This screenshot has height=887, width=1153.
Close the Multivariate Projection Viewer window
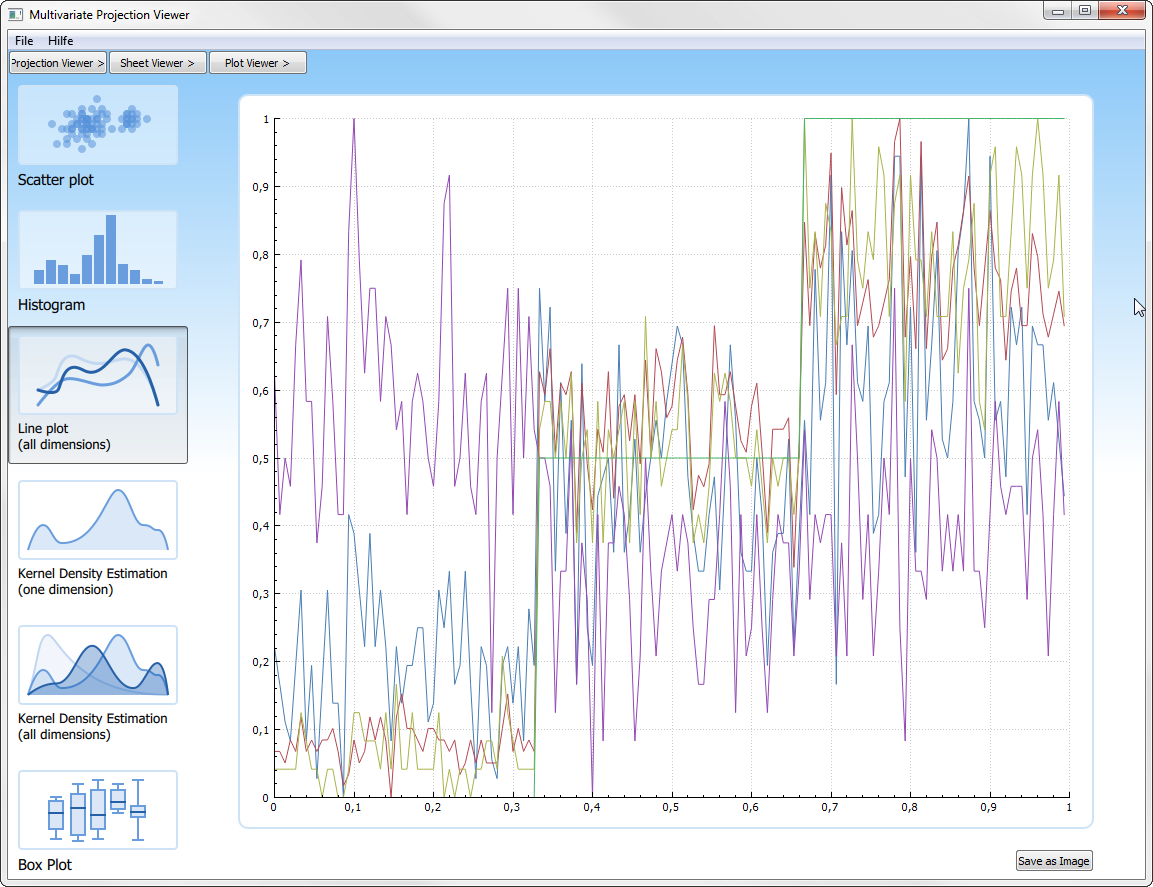pyautogui.click(x=1121, y=11)
